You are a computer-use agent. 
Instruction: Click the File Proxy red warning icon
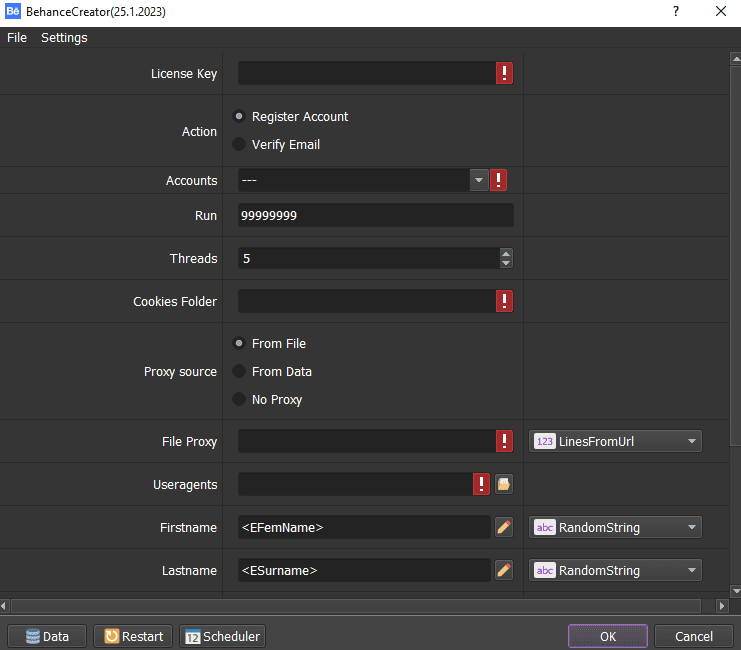coord(504,441)
